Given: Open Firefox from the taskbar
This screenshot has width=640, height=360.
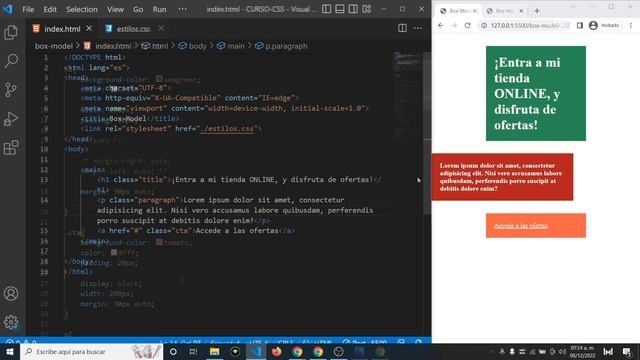Looking at the screenshot, I should 276,351.
